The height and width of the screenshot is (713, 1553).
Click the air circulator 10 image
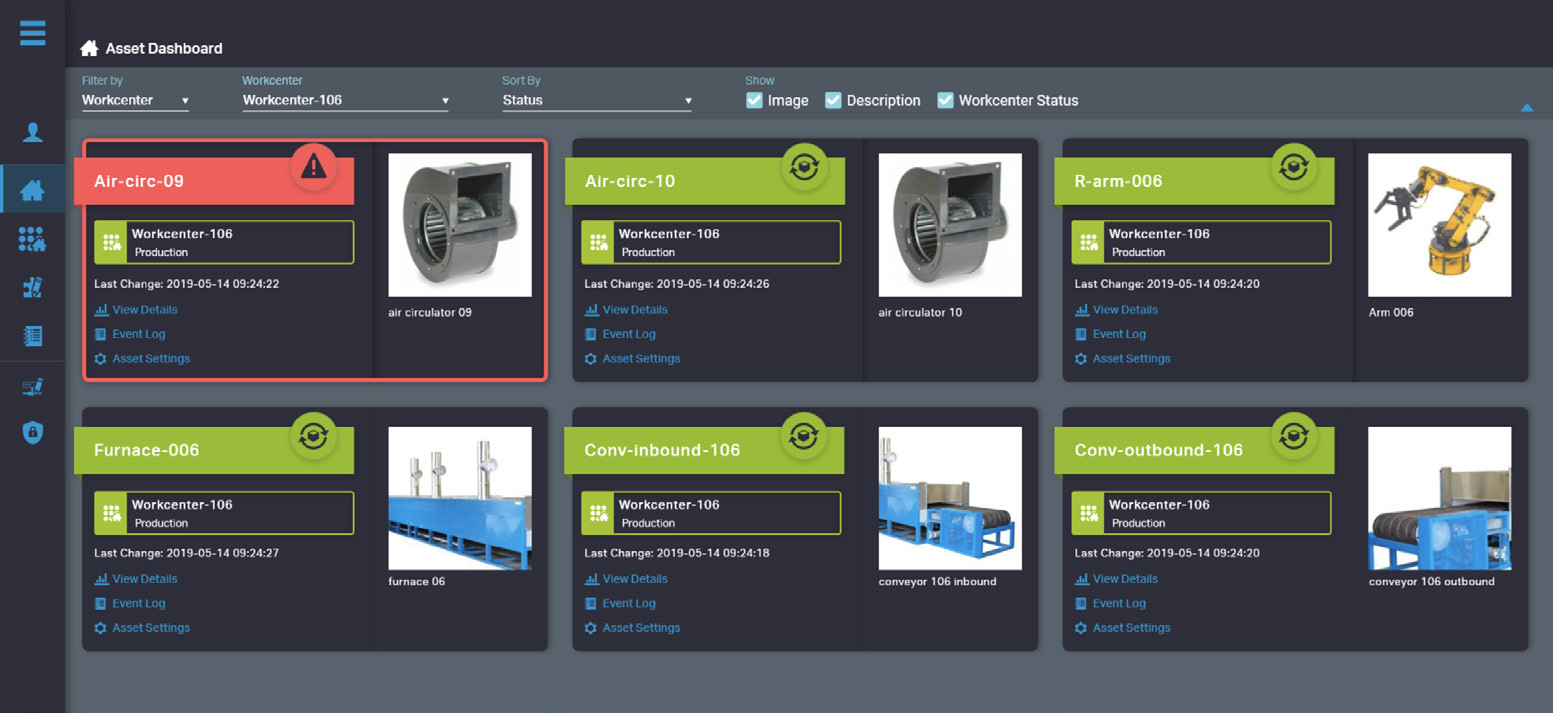(950, 225)
